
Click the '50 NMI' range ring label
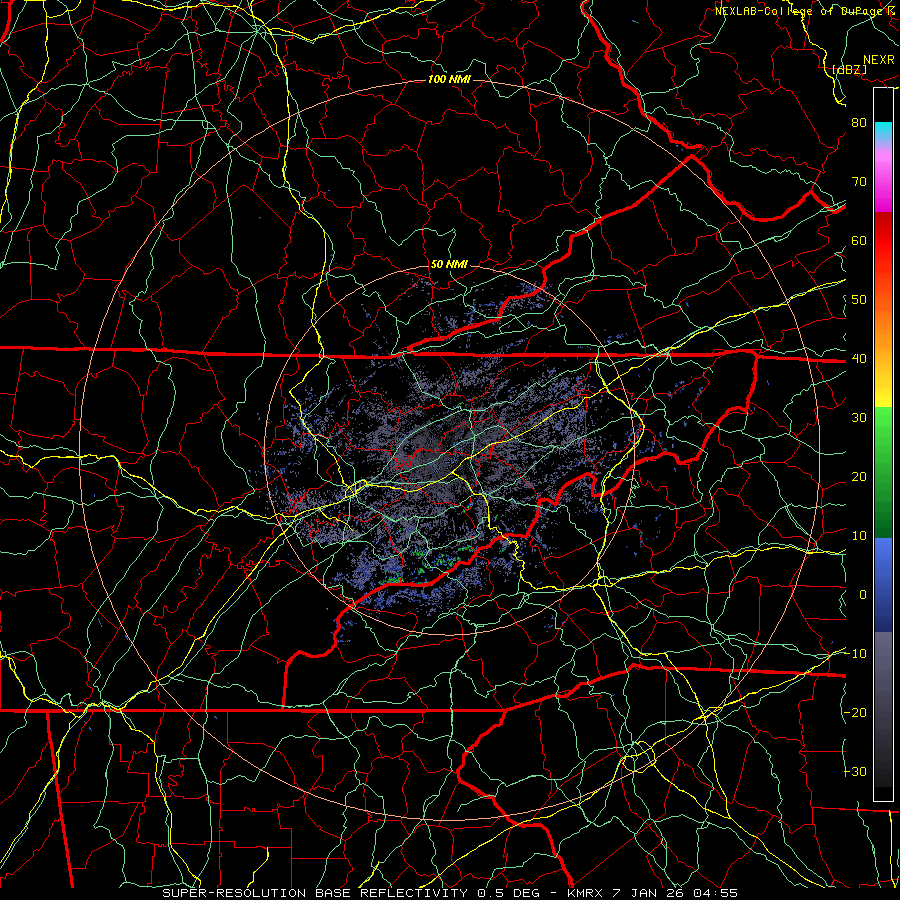[x=449, y=264]
